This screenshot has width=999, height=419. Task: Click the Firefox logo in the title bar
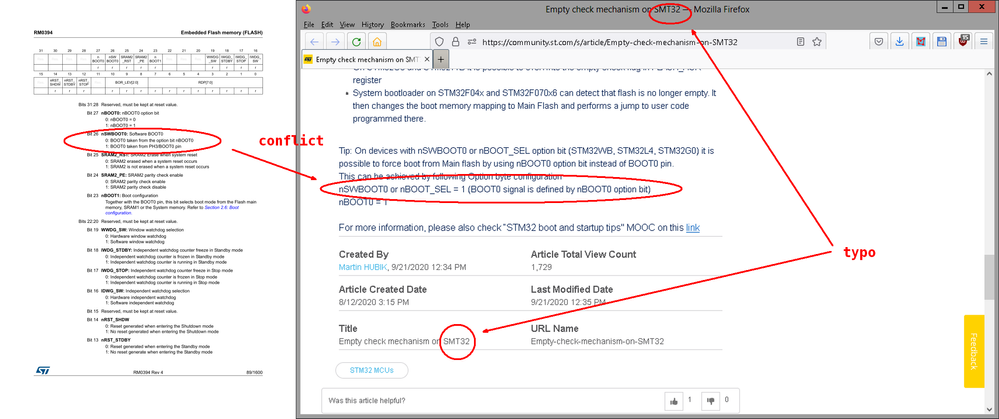pos(307,9)
